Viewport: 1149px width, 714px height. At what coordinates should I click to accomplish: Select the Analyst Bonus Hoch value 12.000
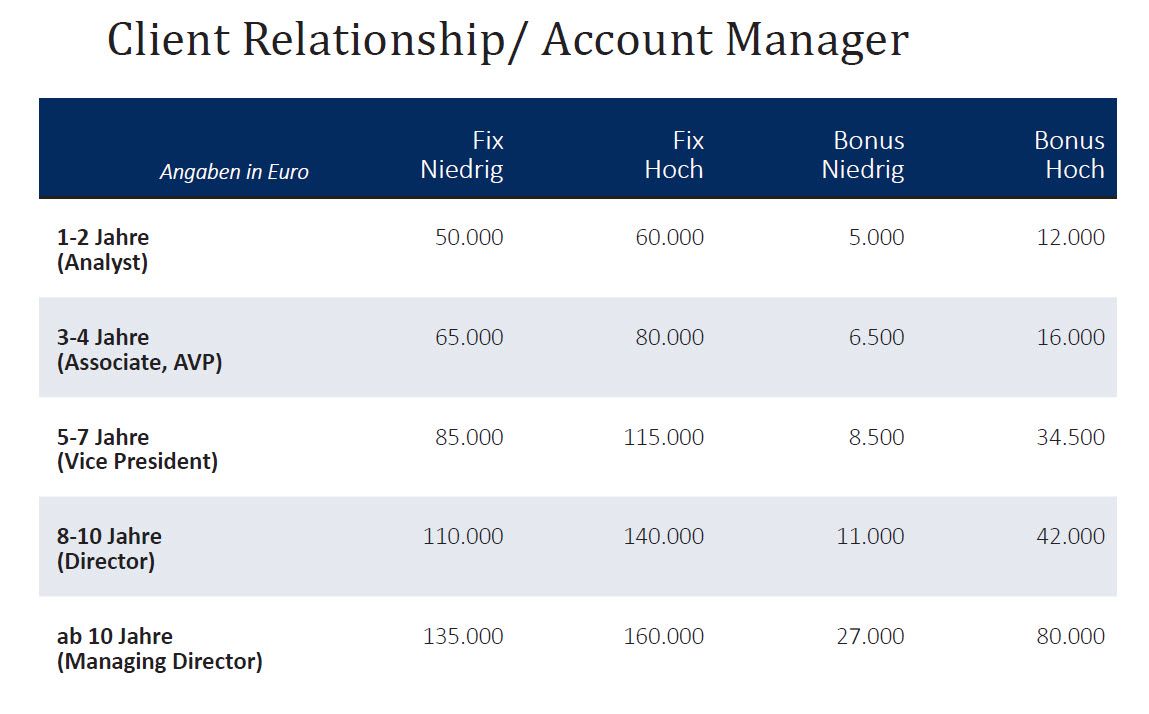pyautogui.click(x=1071, y=238)
